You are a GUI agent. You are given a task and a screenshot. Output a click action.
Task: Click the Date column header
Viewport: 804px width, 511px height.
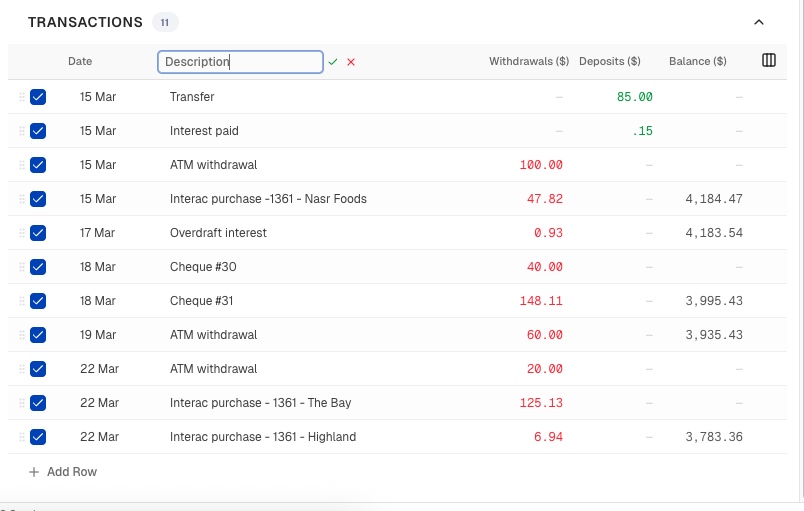(80, 61)
